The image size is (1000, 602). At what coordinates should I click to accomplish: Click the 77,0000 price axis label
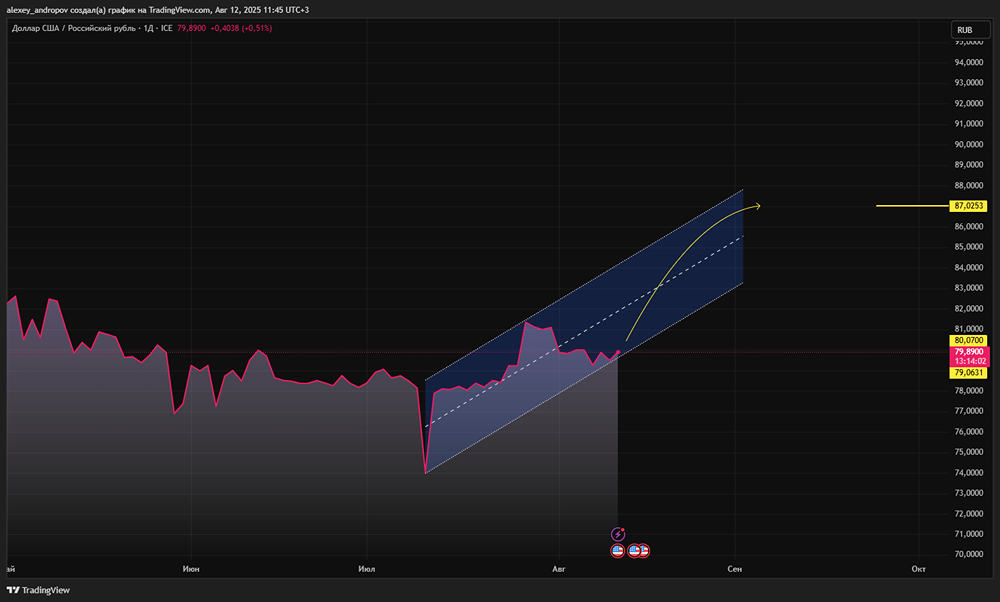(969, 411)
